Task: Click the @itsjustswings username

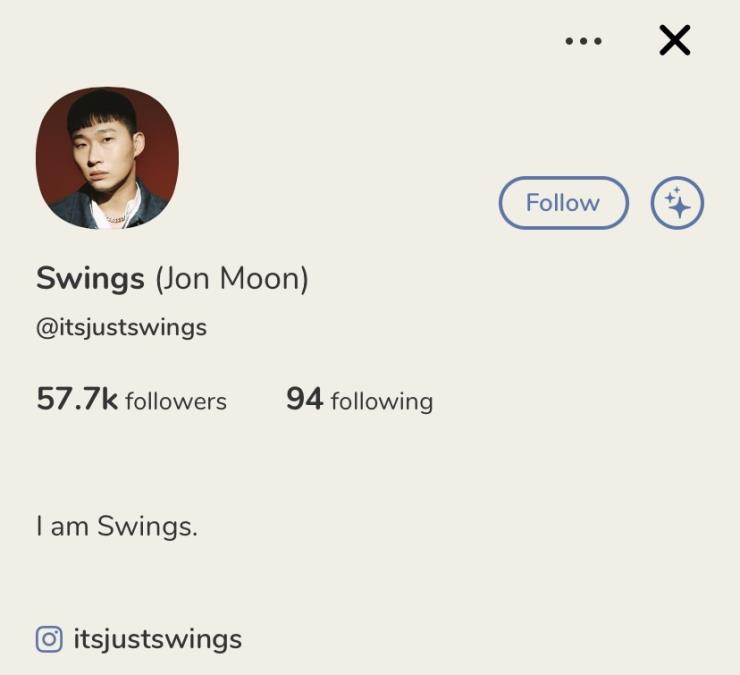Action: click(121, 327)
